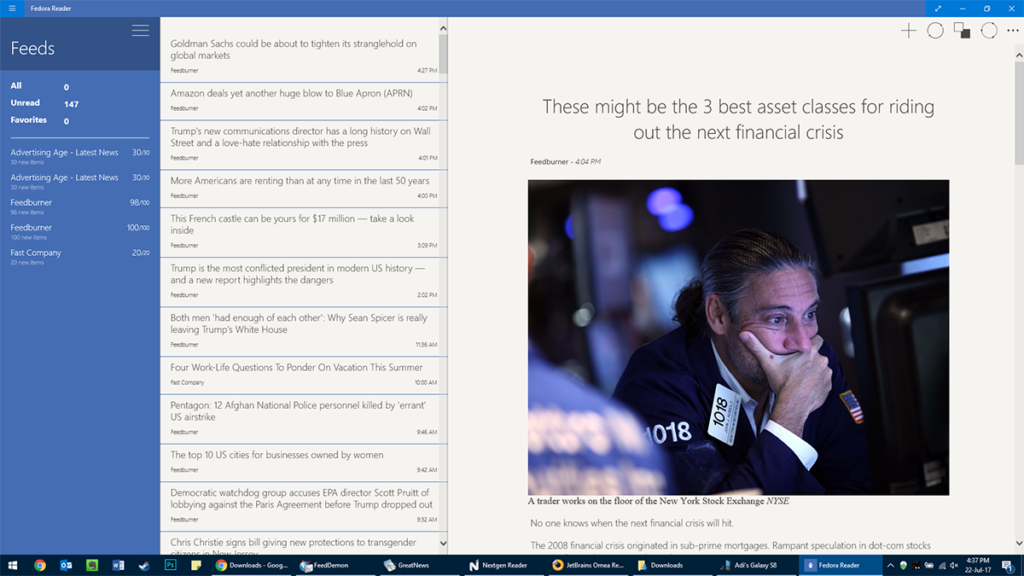Viewport: 1024px width, 576px height.
Task: Open the ellipsis more options menu
Action: pos(1012,30)
